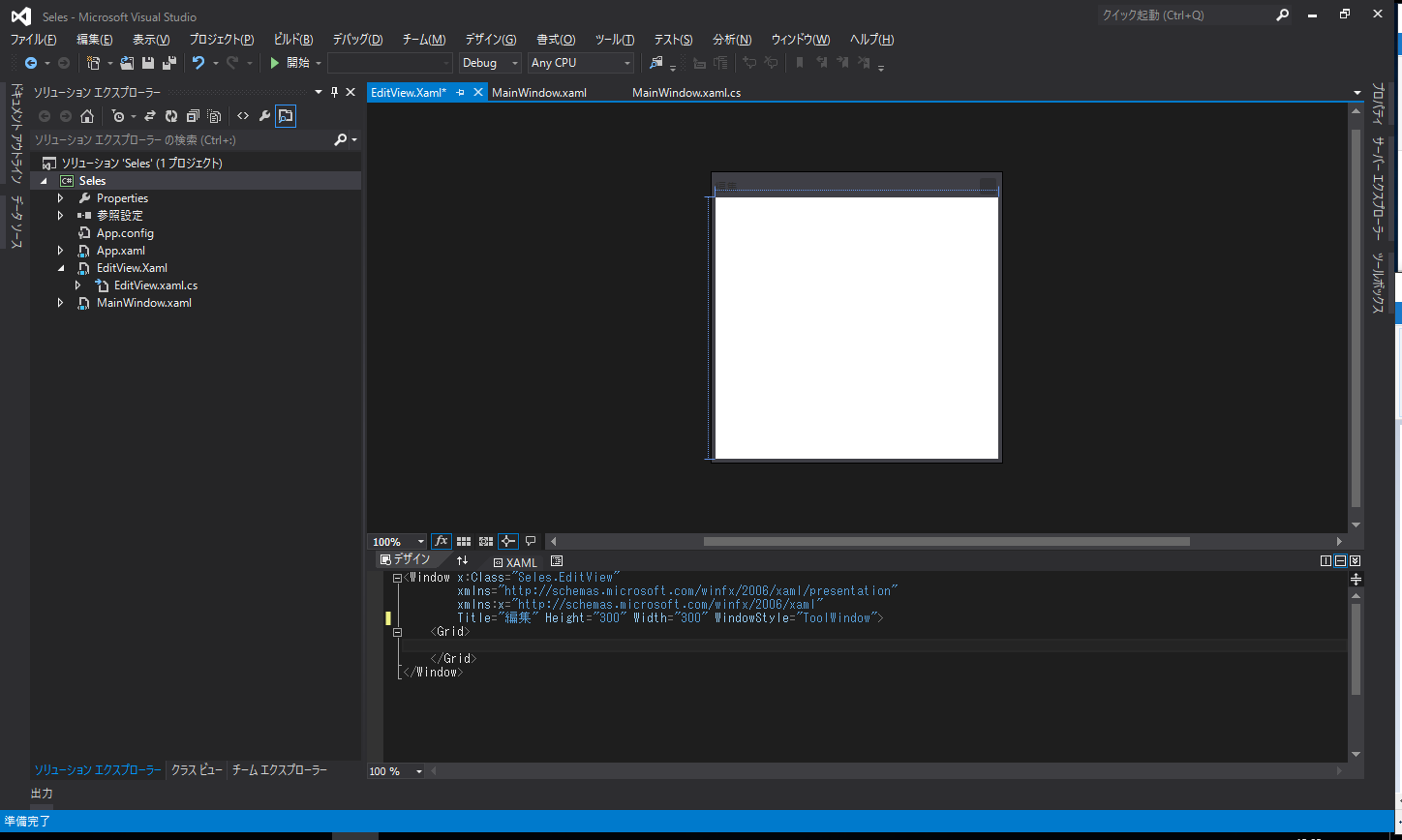Click the Sync with Active Document icon
This screenshot has width=1402, height=840.
coord(150,116)
